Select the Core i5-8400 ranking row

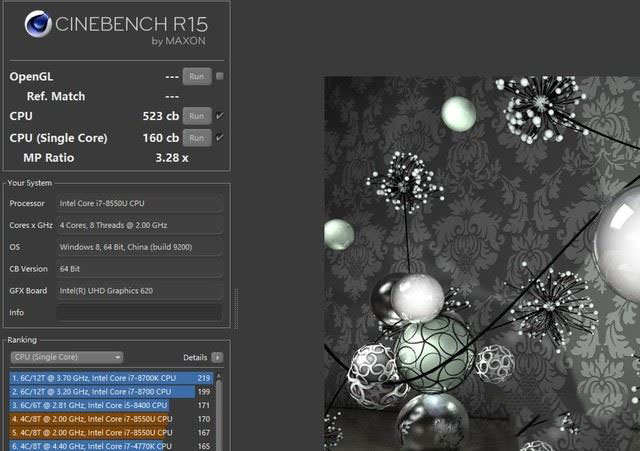pyautogui.click(x=110, y=406)
